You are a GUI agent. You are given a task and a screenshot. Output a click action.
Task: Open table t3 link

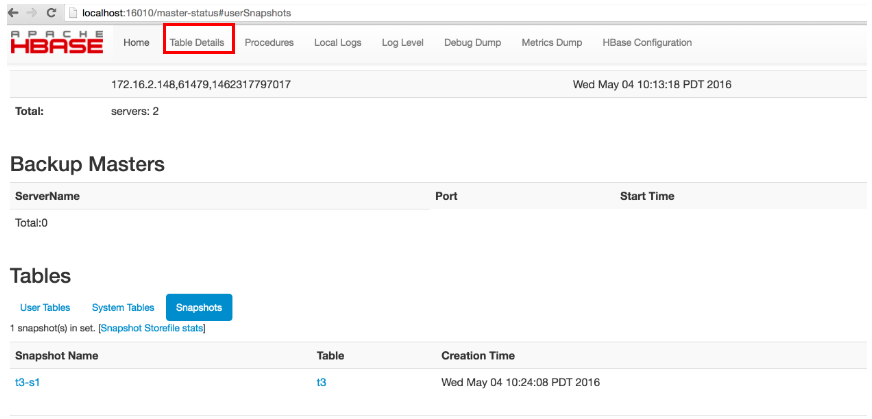321,382
